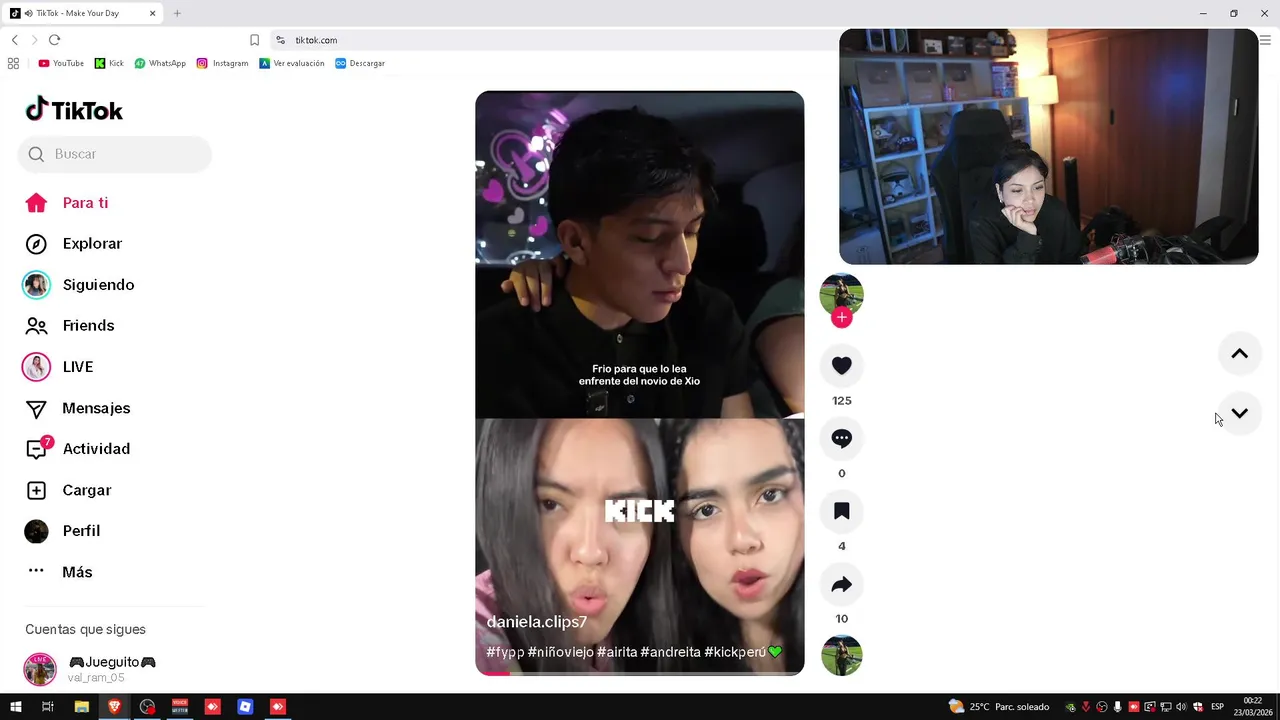Seek on the video progress bar
The width and height of the screenshot is (1280, 720).
tap(640, 673)
